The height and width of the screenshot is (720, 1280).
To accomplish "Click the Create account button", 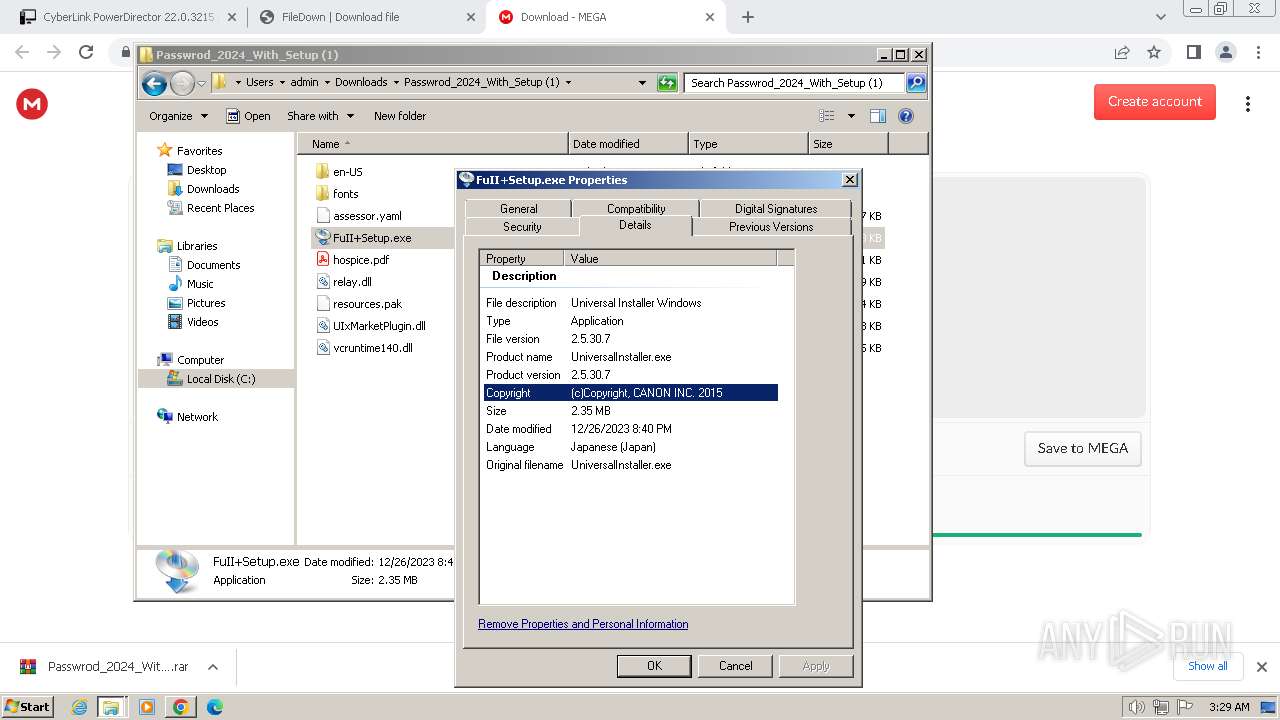I will tap(1154, 102).
